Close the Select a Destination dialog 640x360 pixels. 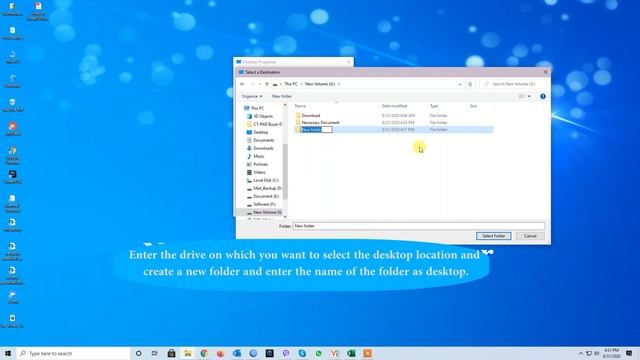pyautogui.click(x=546, y=72)
